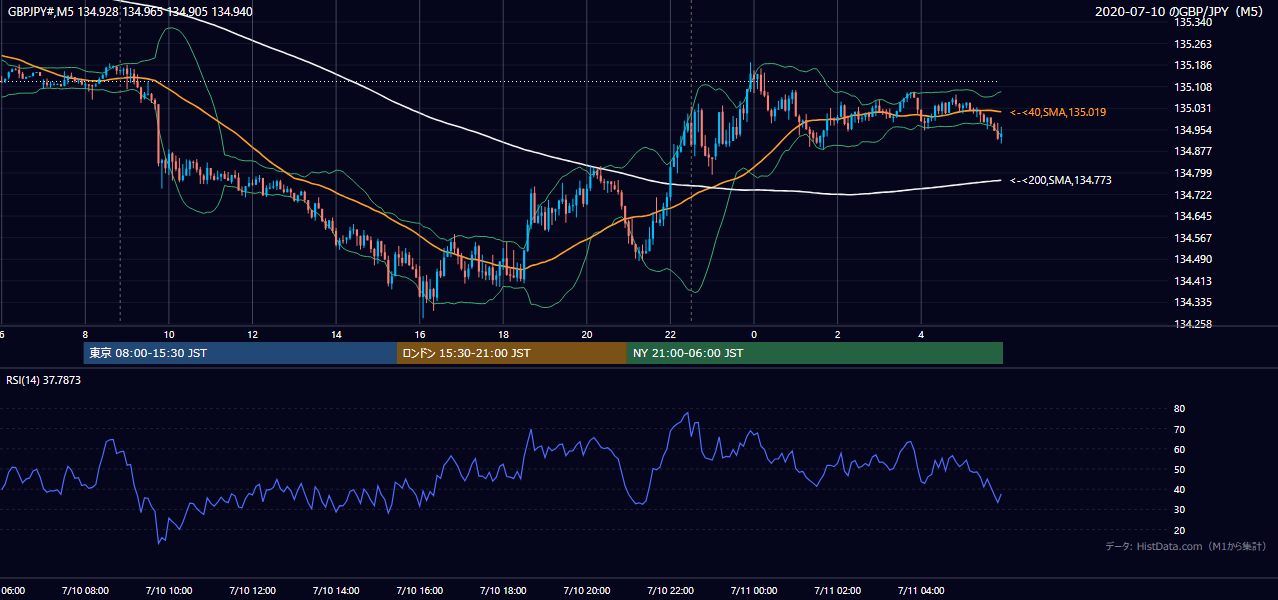Click the 7/10 18:00 date label
Viewport: 1278px width, 600px height.
click(x=504, y=590)
